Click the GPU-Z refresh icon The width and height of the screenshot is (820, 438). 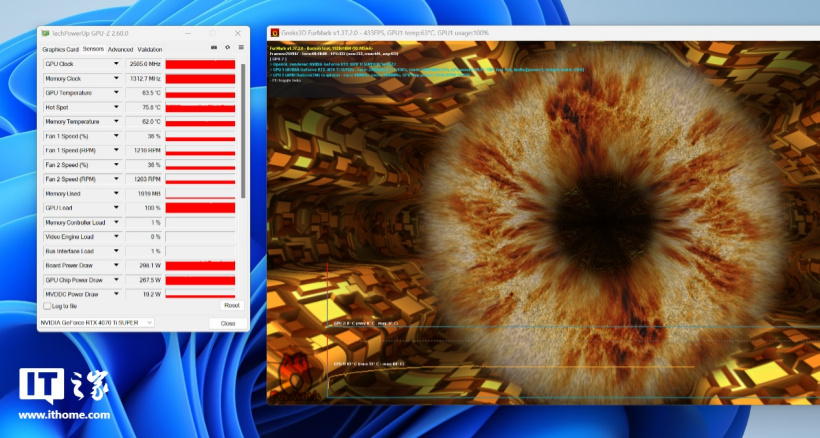point(226,48)
